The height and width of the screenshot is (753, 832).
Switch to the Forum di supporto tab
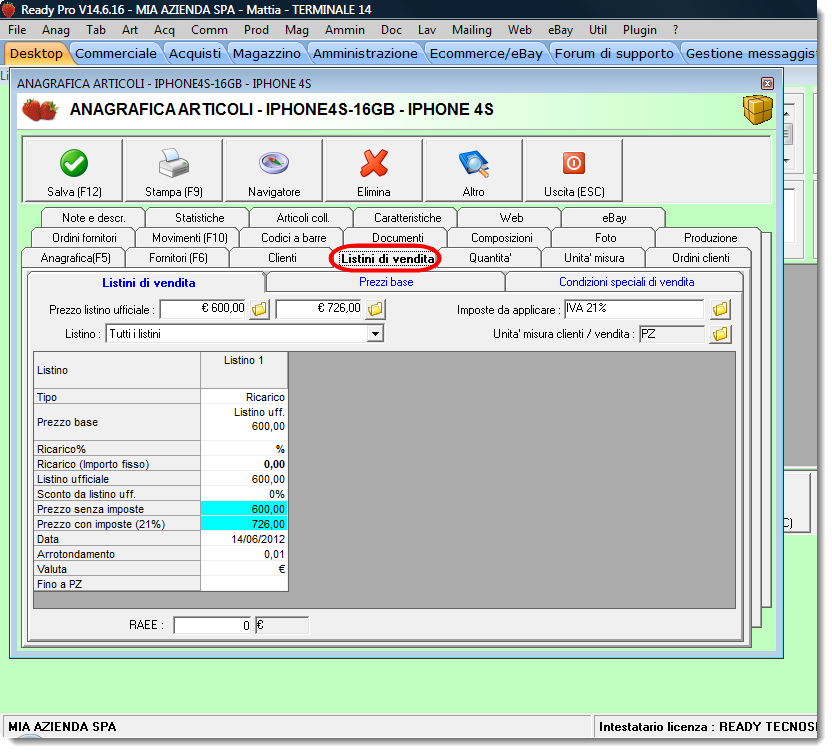click(x=614, y=54)
